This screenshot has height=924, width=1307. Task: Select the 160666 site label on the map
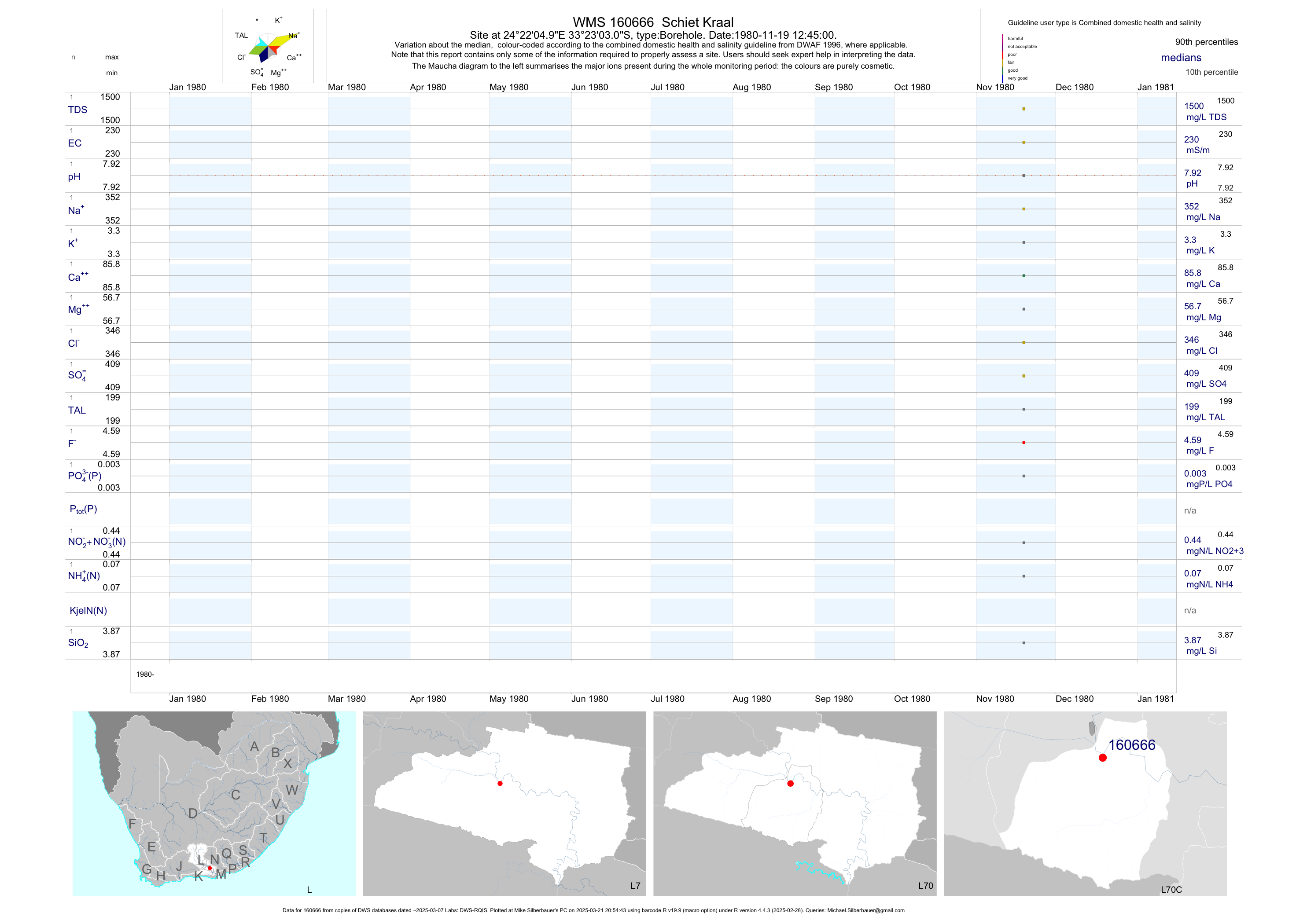point(1132,745)
